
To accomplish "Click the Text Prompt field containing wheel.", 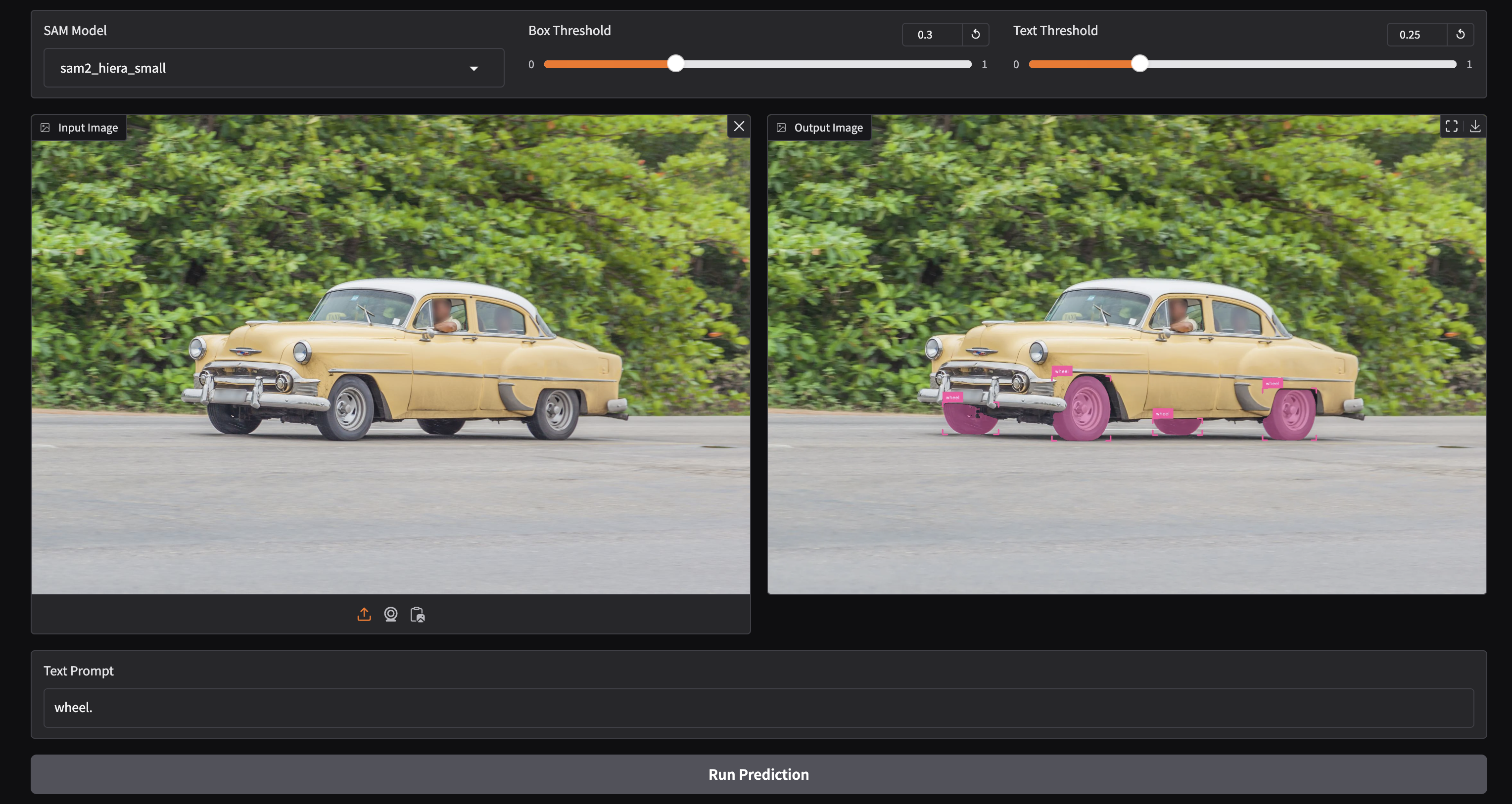I will (758, 708).
